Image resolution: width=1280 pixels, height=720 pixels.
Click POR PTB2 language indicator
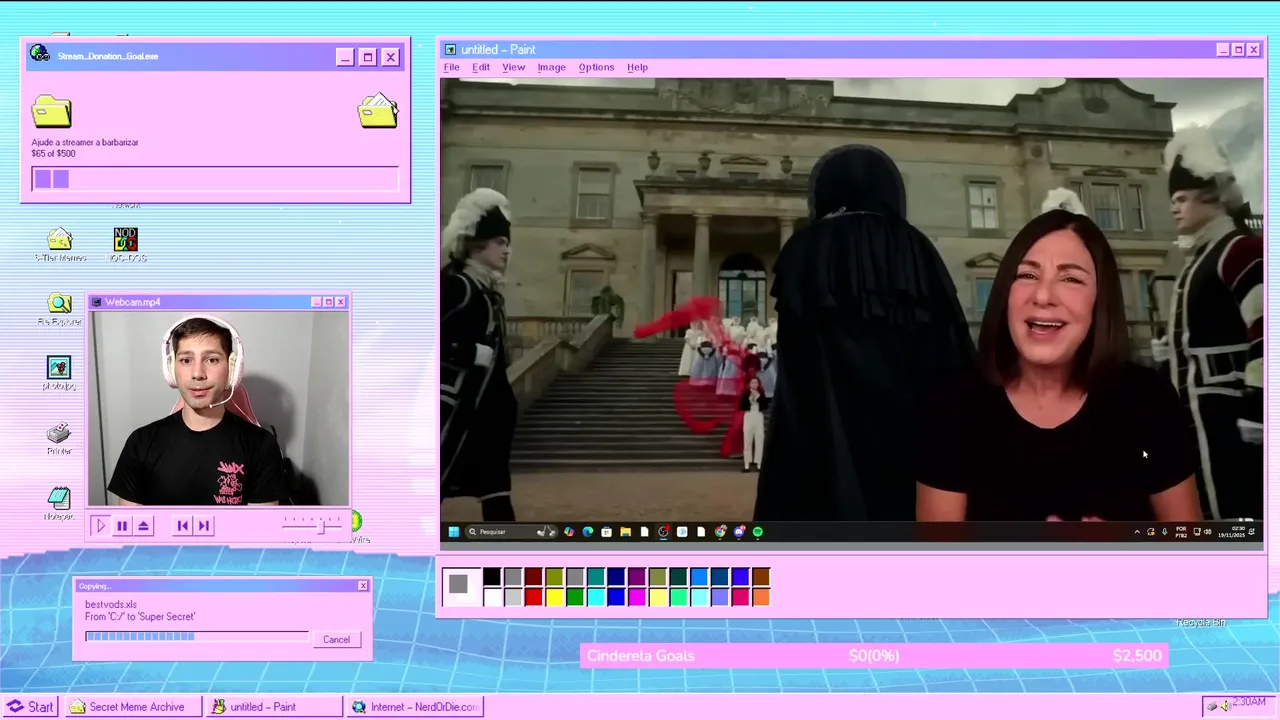1181,532
